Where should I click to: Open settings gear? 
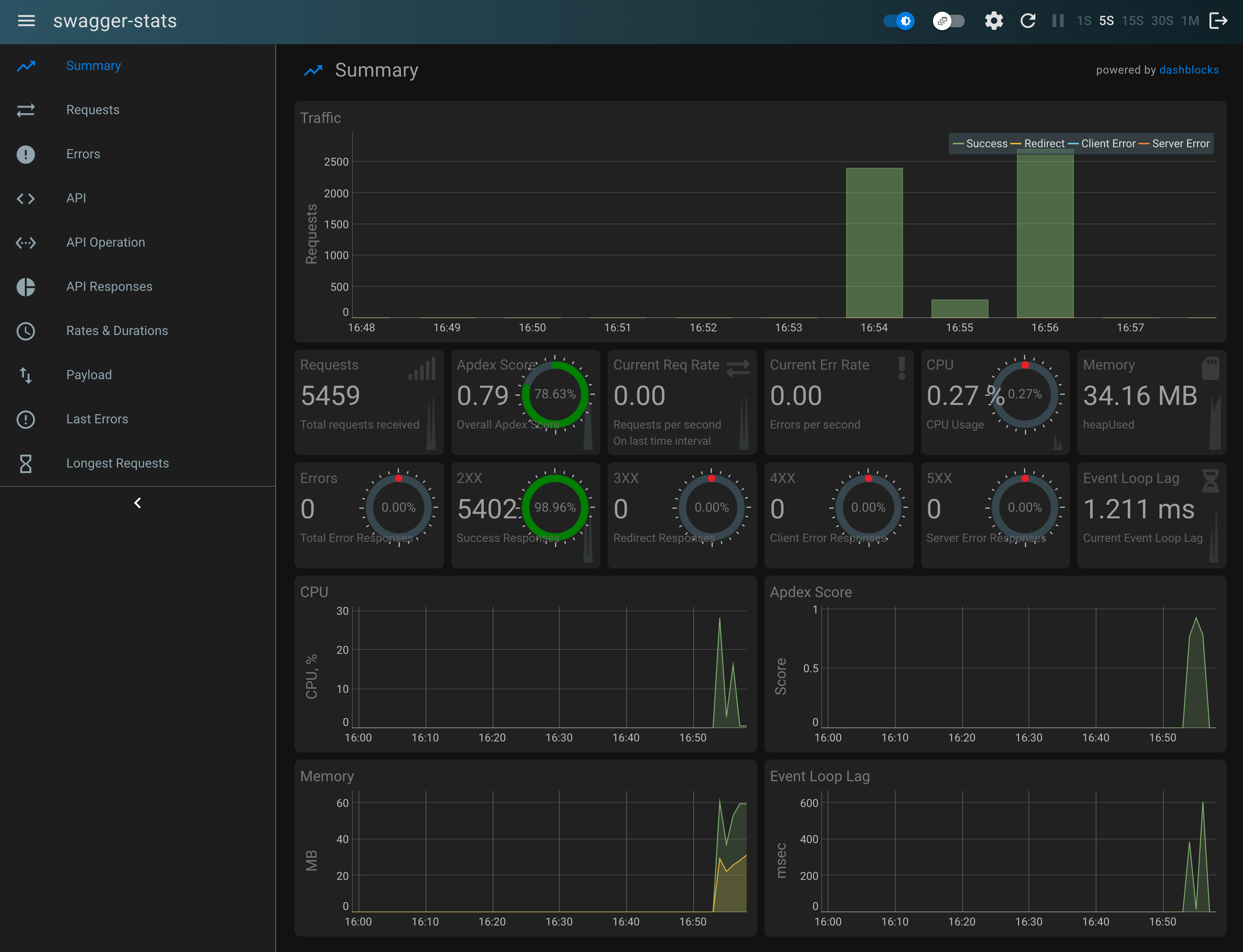[994, 21]
